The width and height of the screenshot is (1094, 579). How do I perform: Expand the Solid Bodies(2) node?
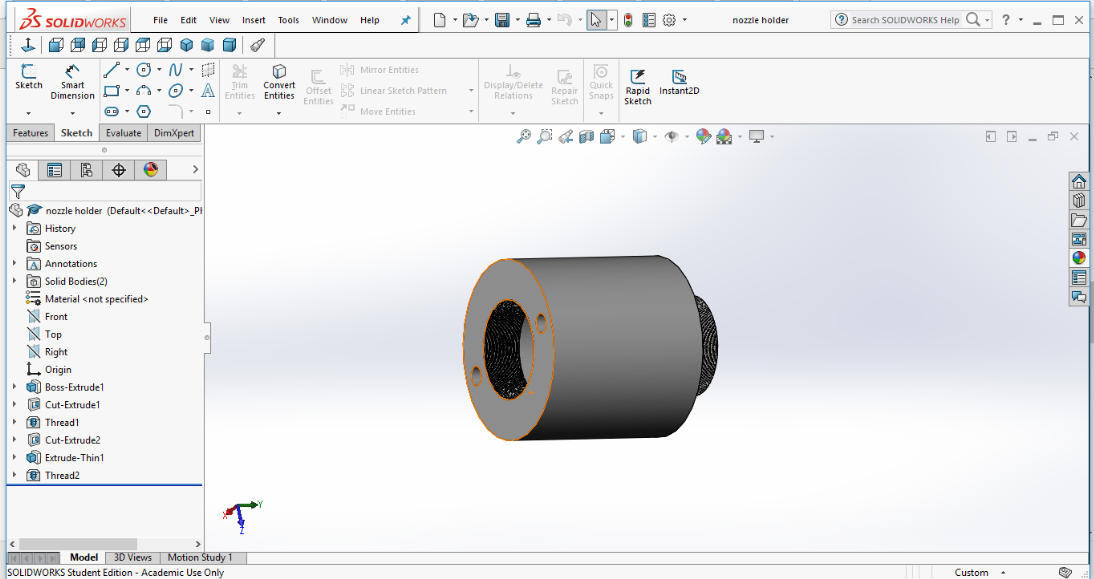pos(15,281)
